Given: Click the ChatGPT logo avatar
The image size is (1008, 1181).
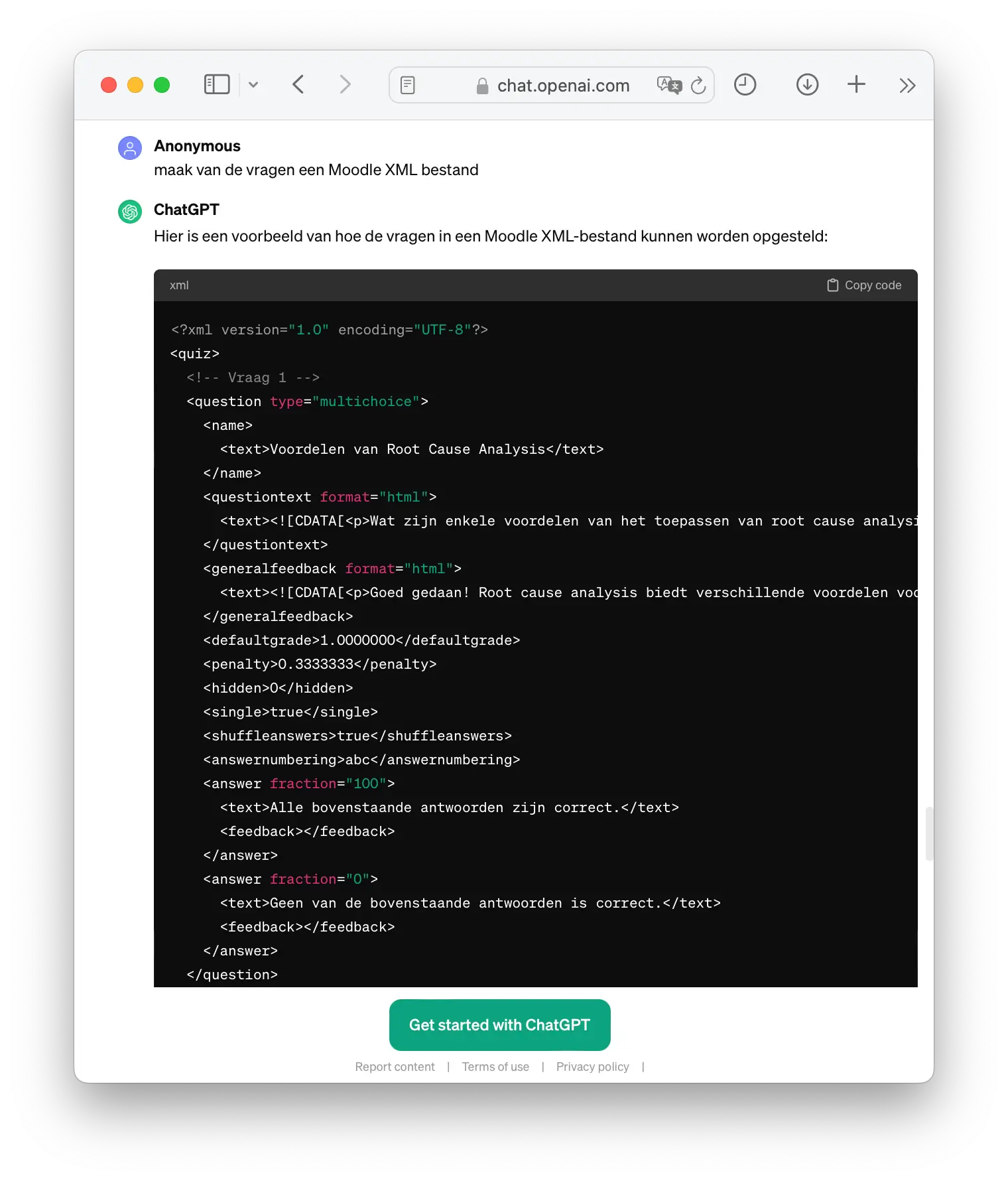Looking at the screenshot, I should (x=130, y=212).
